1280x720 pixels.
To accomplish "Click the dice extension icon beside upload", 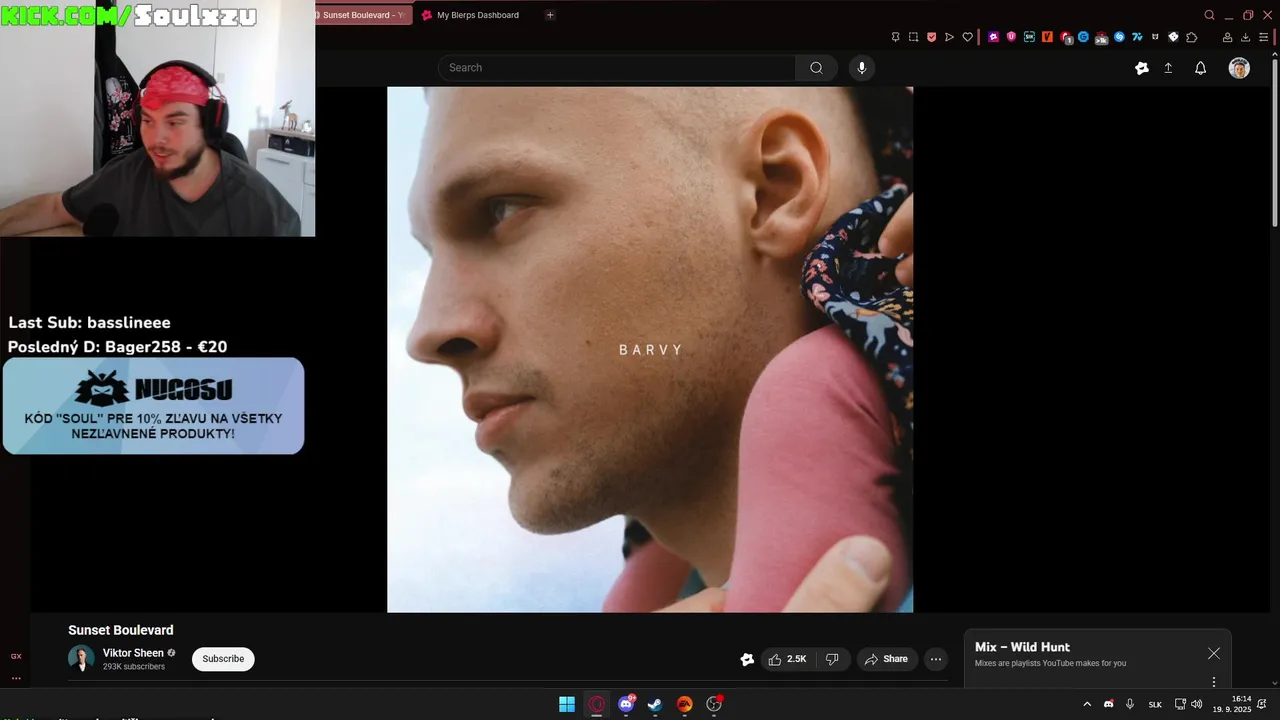I will pos(1142,68).
